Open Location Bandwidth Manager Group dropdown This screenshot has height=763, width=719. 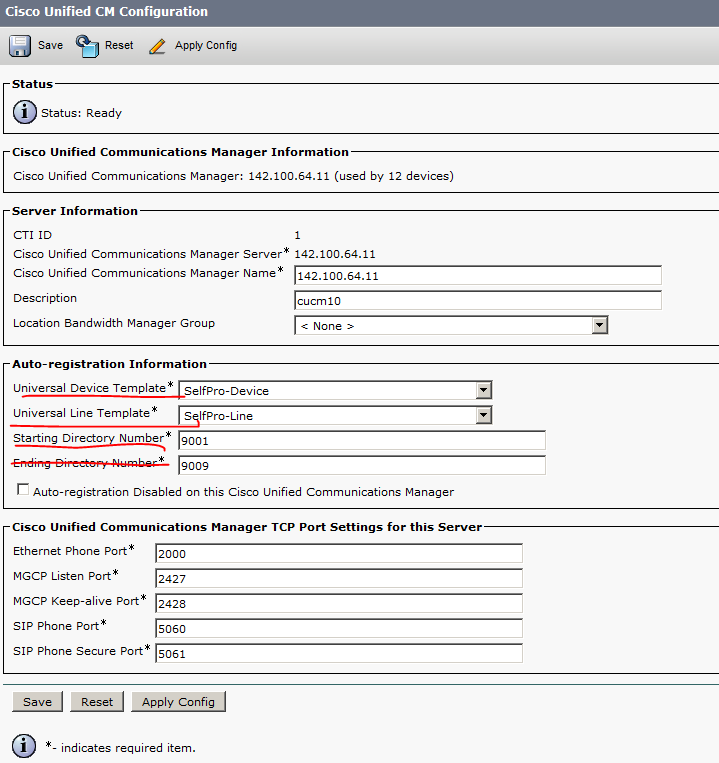pyautogui.click(x=451, y=326)
